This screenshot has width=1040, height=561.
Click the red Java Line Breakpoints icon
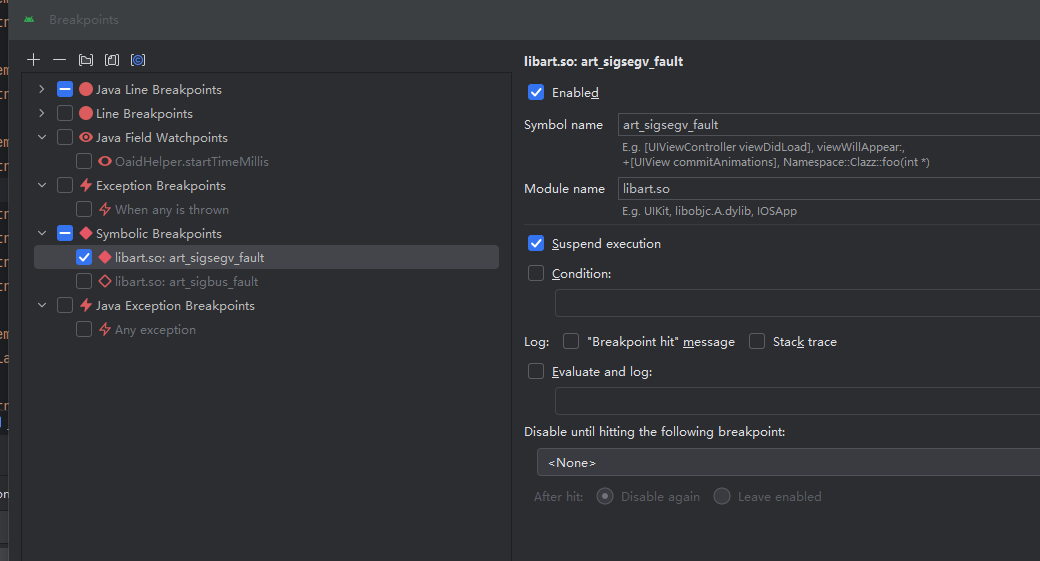click(86, 90)
